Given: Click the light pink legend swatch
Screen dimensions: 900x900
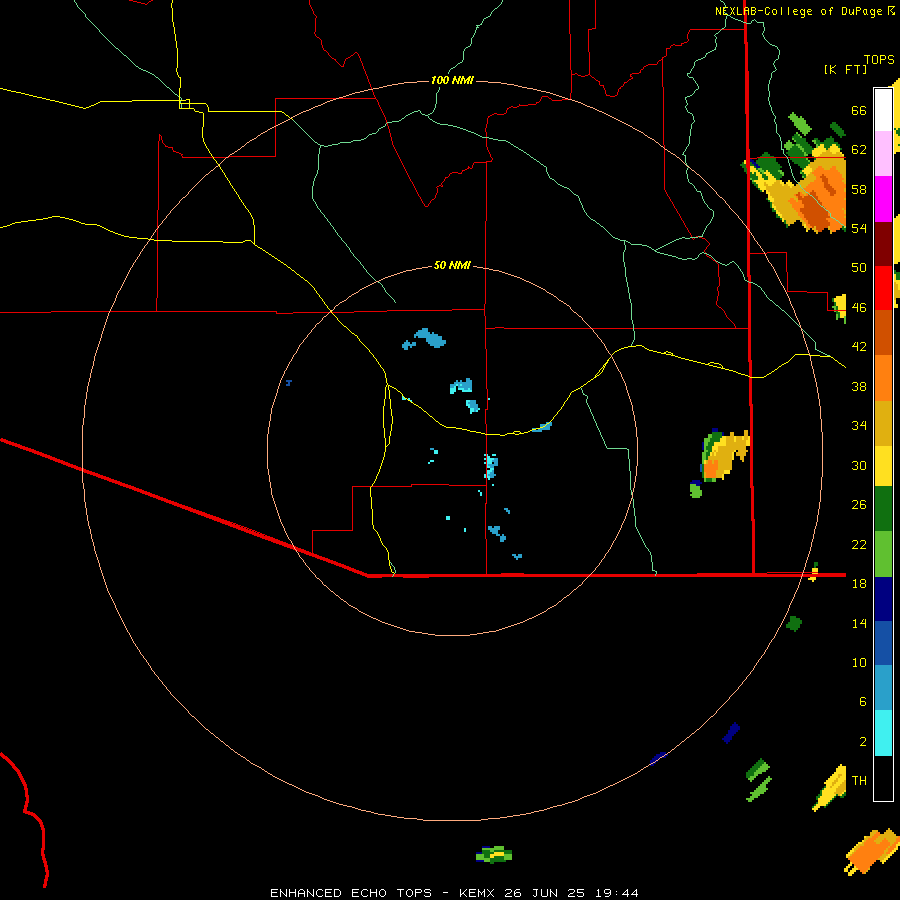Looking at the screenshot, I should click(883, 154).
